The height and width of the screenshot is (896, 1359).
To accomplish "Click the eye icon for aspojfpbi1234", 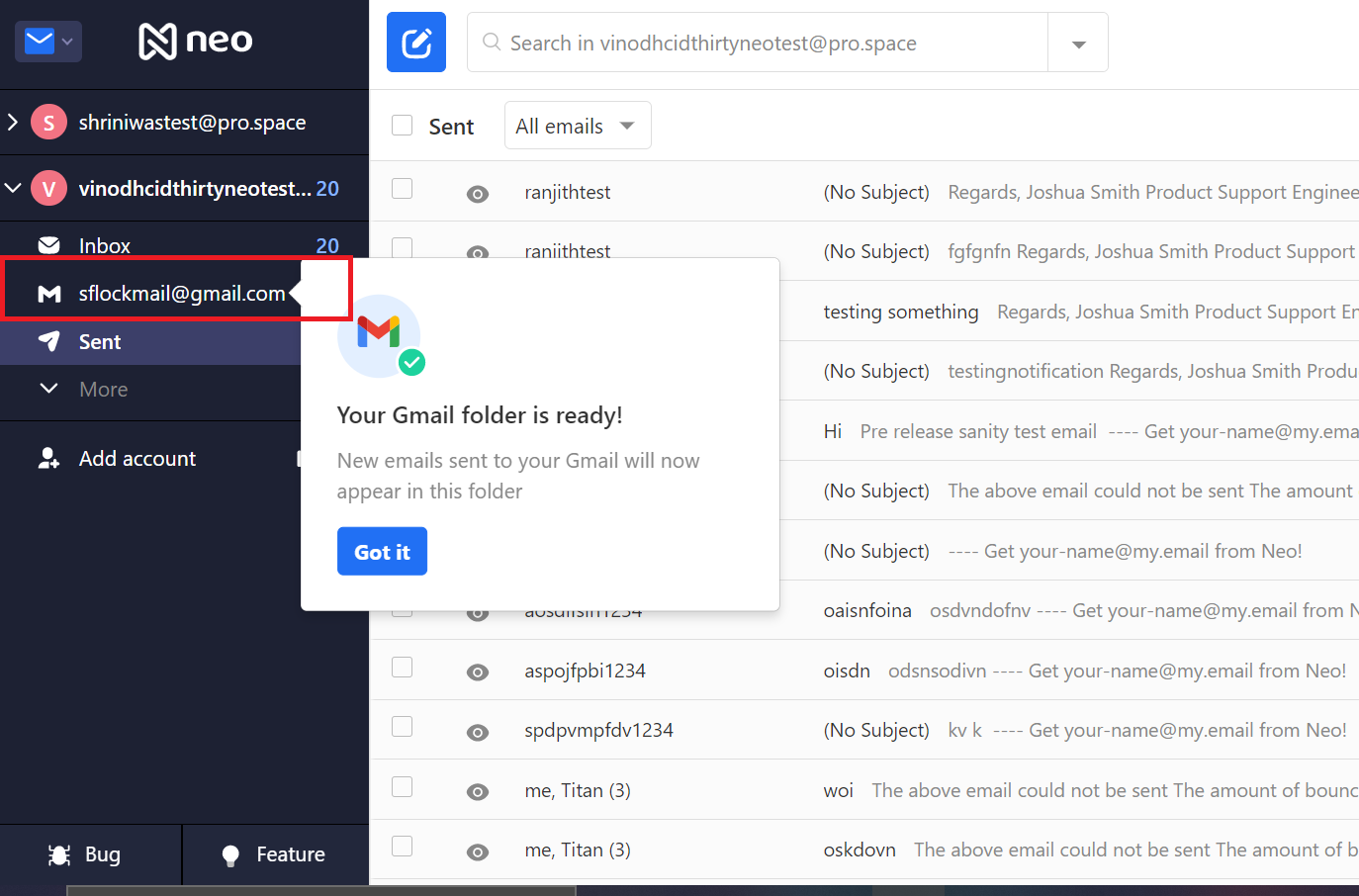I will [478, 672].
